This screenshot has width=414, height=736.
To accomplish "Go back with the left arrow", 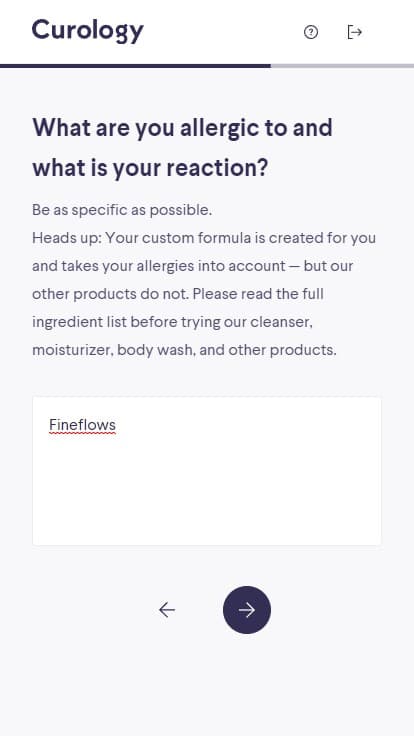I will (167, 610).
